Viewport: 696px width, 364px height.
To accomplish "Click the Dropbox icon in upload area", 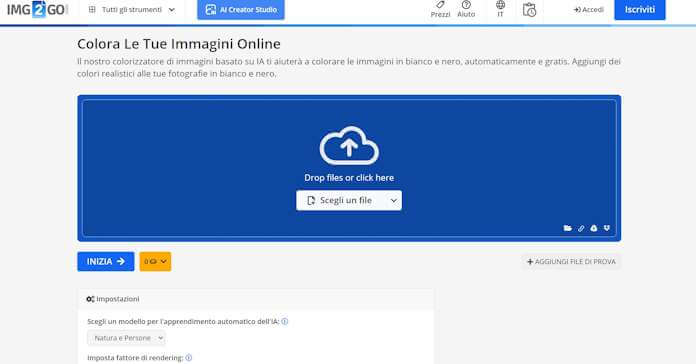I will 607,228.
